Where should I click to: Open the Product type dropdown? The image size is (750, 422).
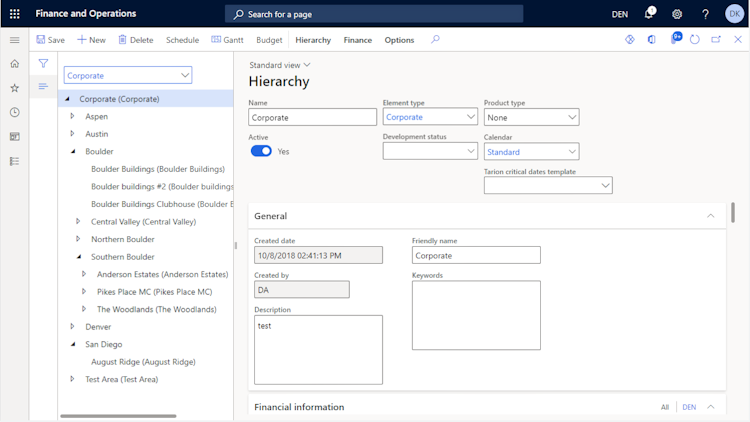pyautogui.click(x=531, y=117)
